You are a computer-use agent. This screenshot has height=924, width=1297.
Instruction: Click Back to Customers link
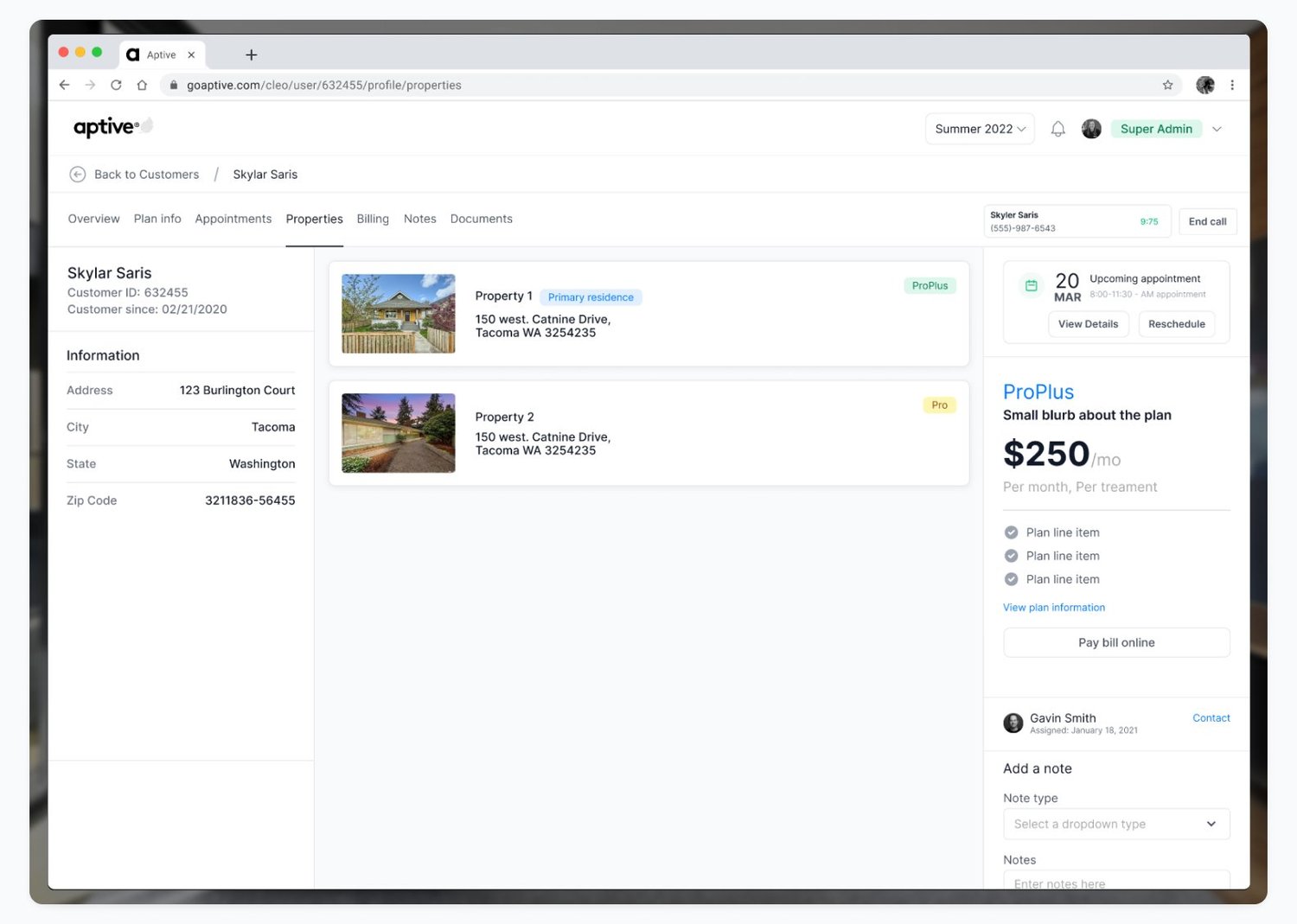[x=146, y=174]
